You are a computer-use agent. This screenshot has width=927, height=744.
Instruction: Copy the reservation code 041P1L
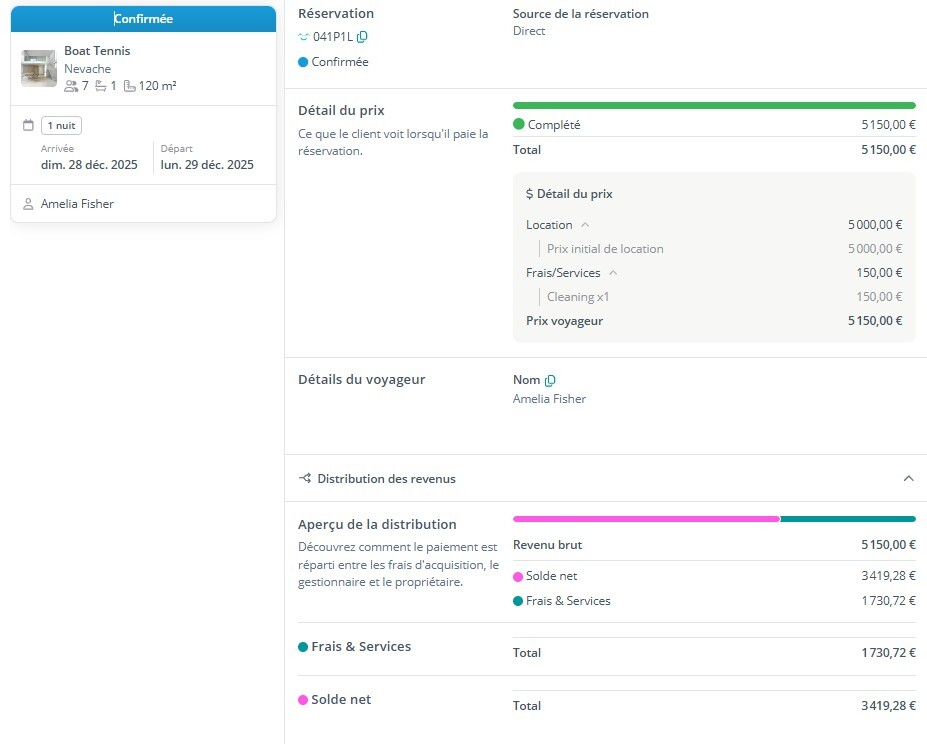coord(362,37)
